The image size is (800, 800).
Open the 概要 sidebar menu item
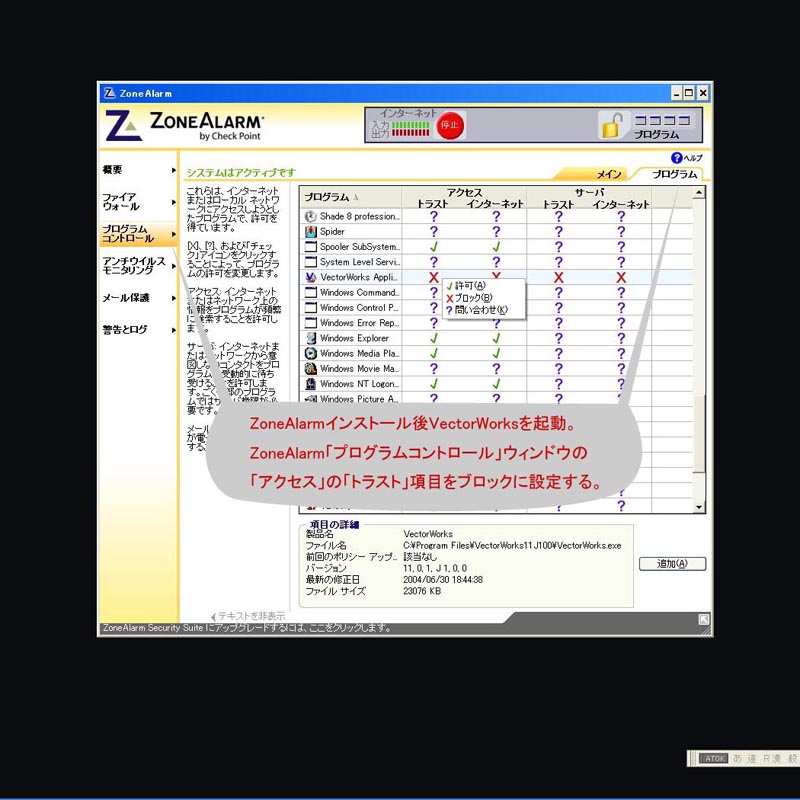[x=113, y=170]
